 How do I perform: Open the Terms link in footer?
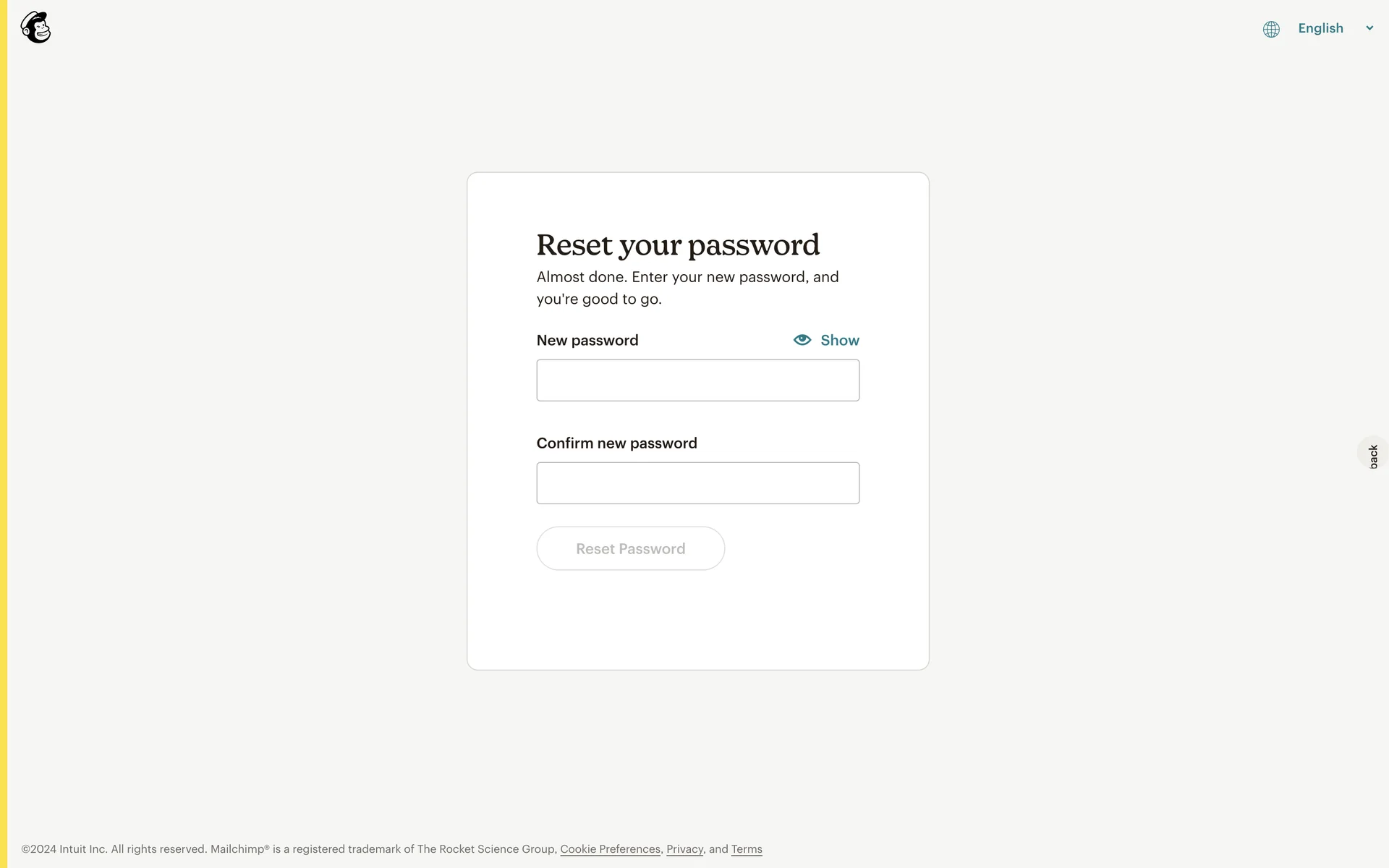[747, 849]
